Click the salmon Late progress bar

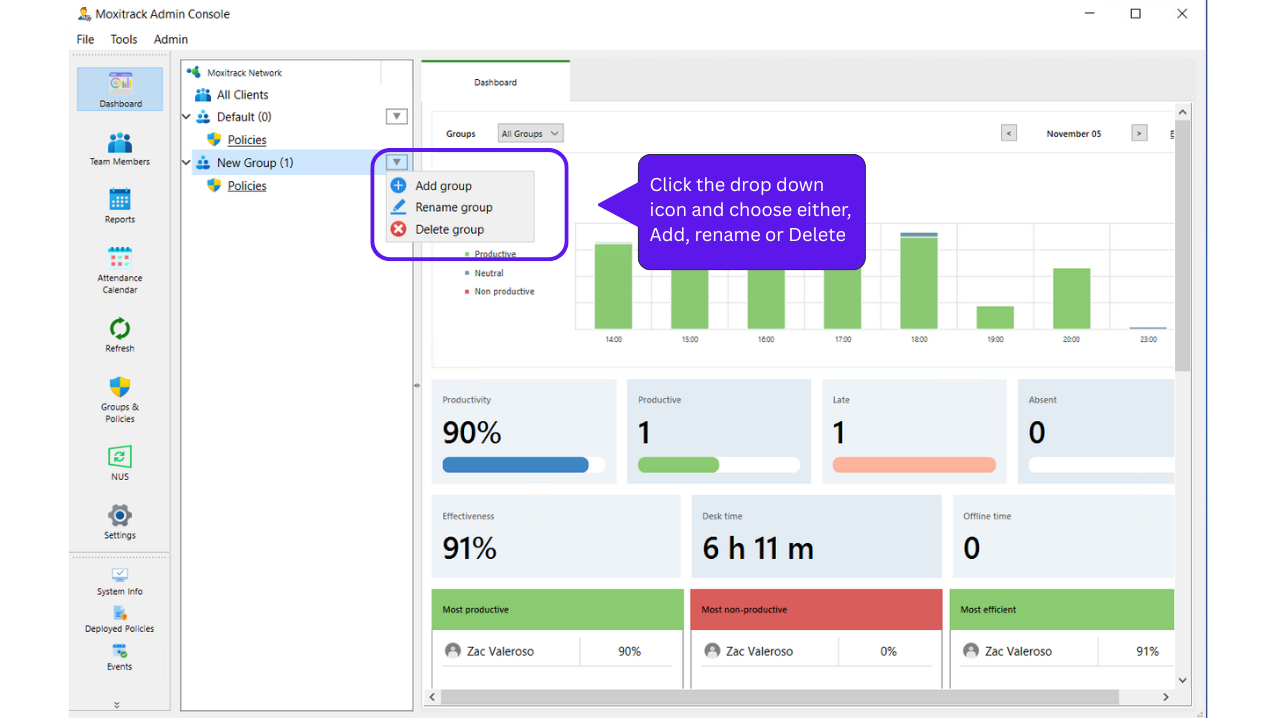914,465
